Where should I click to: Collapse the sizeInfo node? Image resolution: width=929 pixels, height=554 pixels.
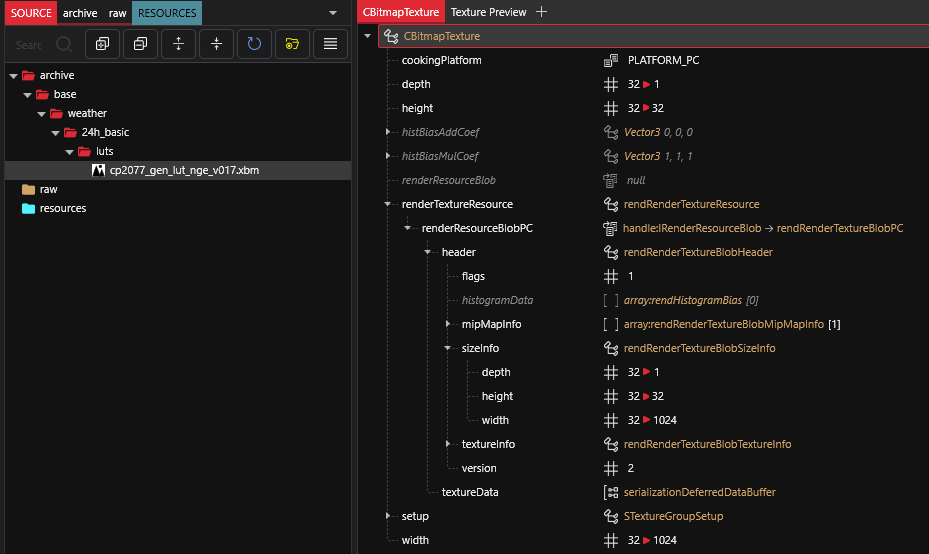(450, 348)
